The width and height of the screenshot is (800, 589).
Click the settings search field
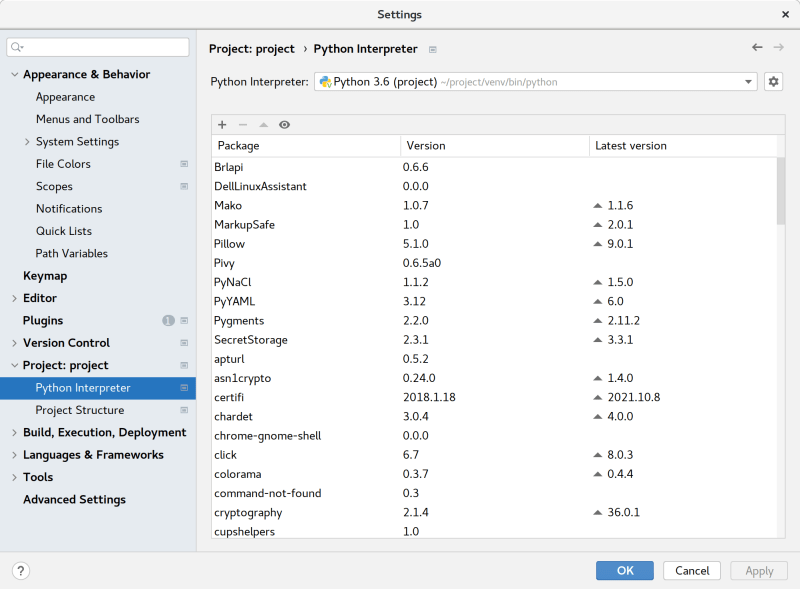97,47
